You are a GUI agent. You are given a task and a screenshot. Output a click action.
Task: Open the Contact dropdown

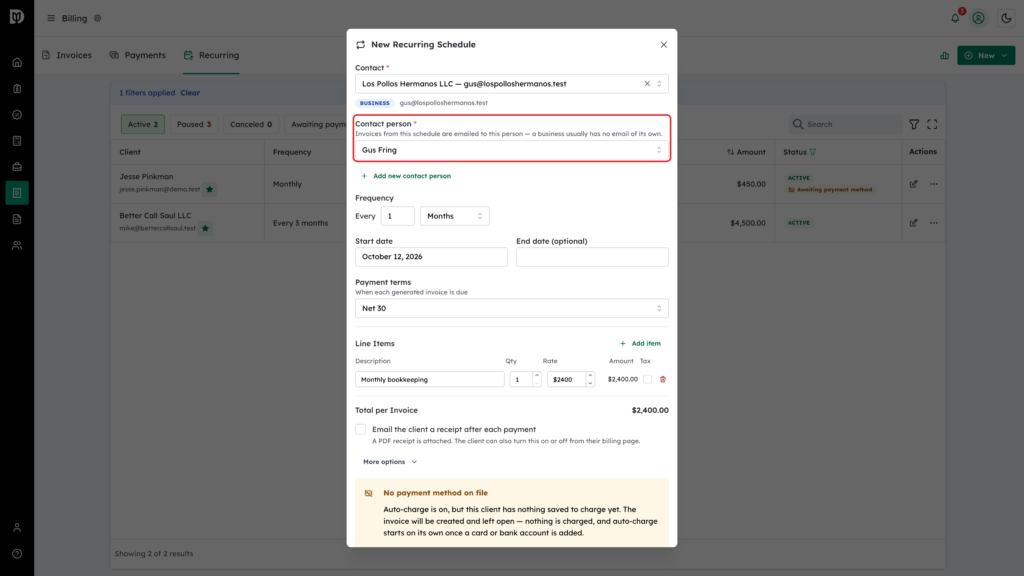click(x=511, y=84)
